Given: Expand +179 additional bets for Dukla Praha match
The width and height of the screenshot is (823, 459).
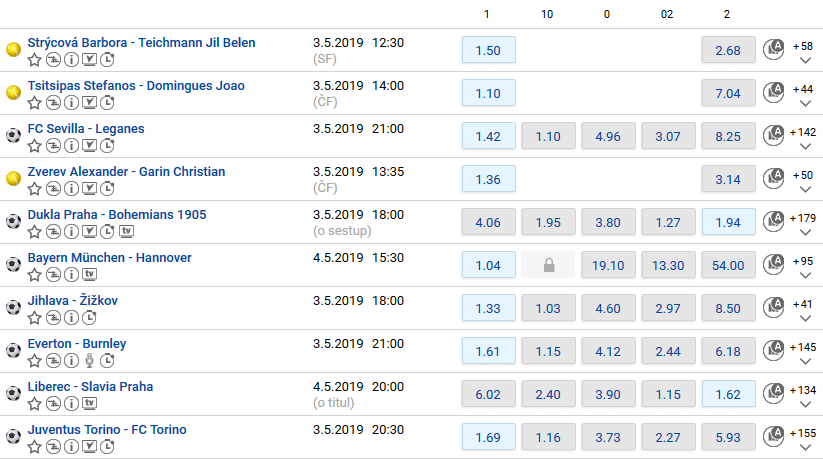Looking at the screenshot, I should pyautogui.click(x=804, y=225).
